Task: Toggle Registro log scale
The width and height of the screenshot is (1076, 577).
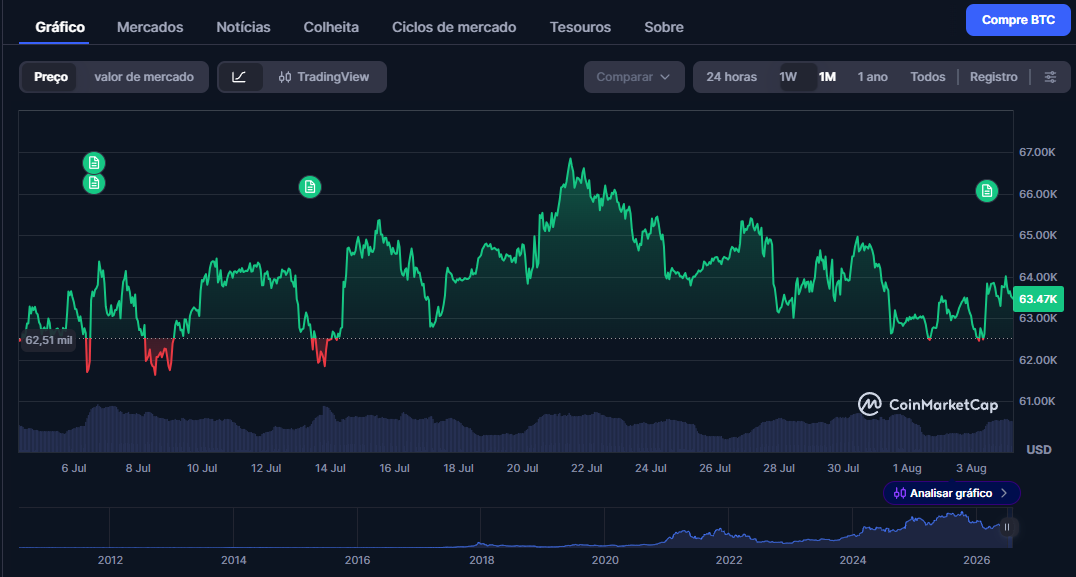Action: pyautogui.click(x=993, y=77)
